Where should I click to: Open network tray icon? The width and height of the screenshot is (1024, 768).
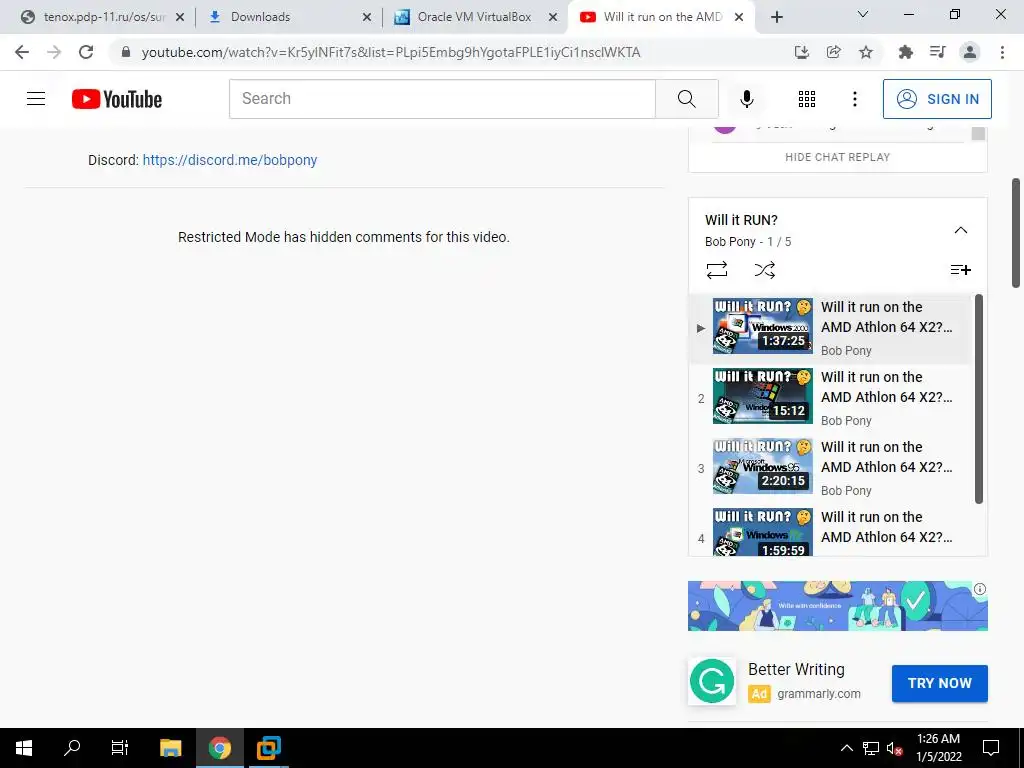click(x=871, y=748)
